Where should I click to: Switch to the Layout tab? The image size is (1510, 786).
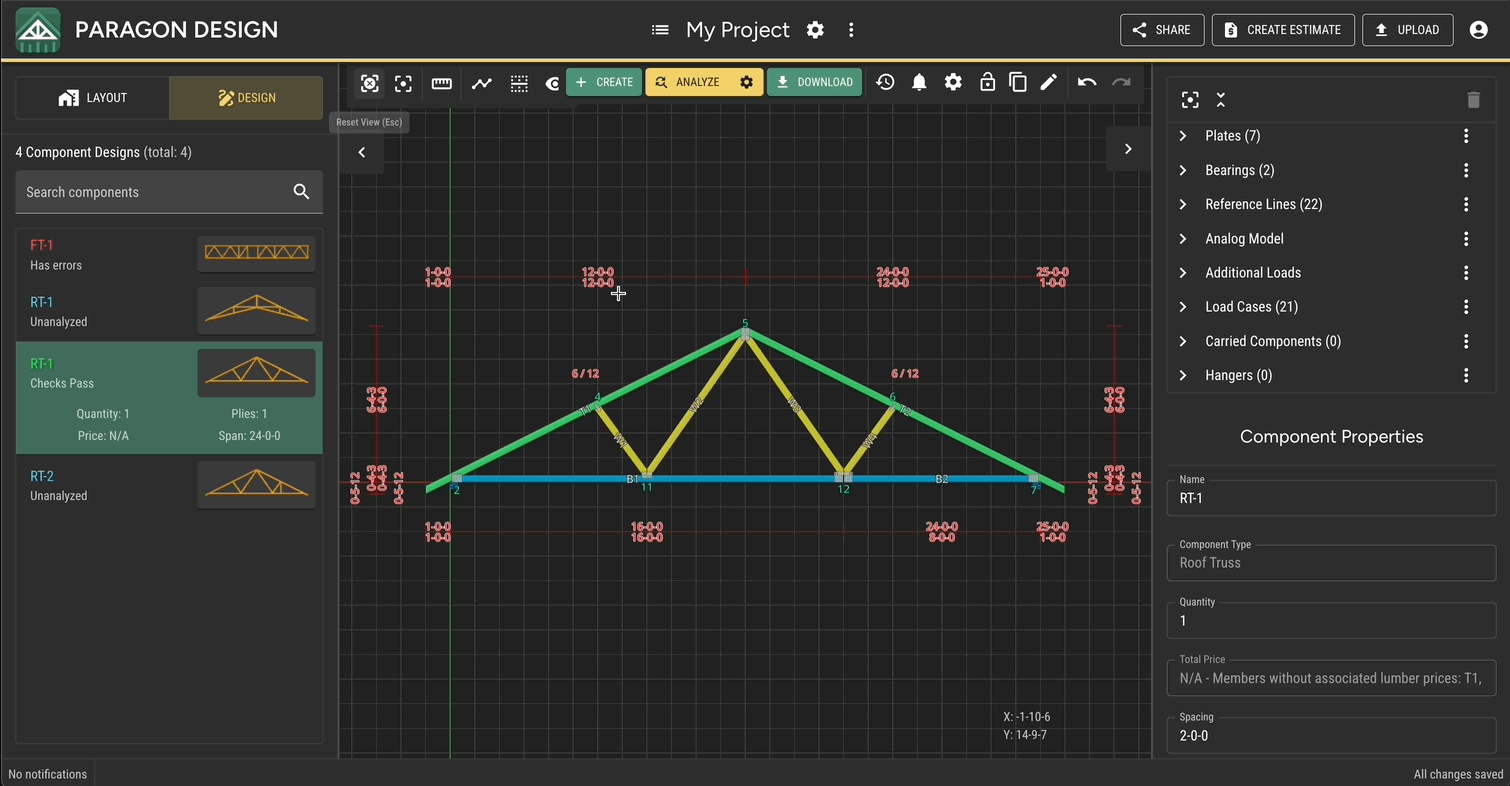(92, 98)
